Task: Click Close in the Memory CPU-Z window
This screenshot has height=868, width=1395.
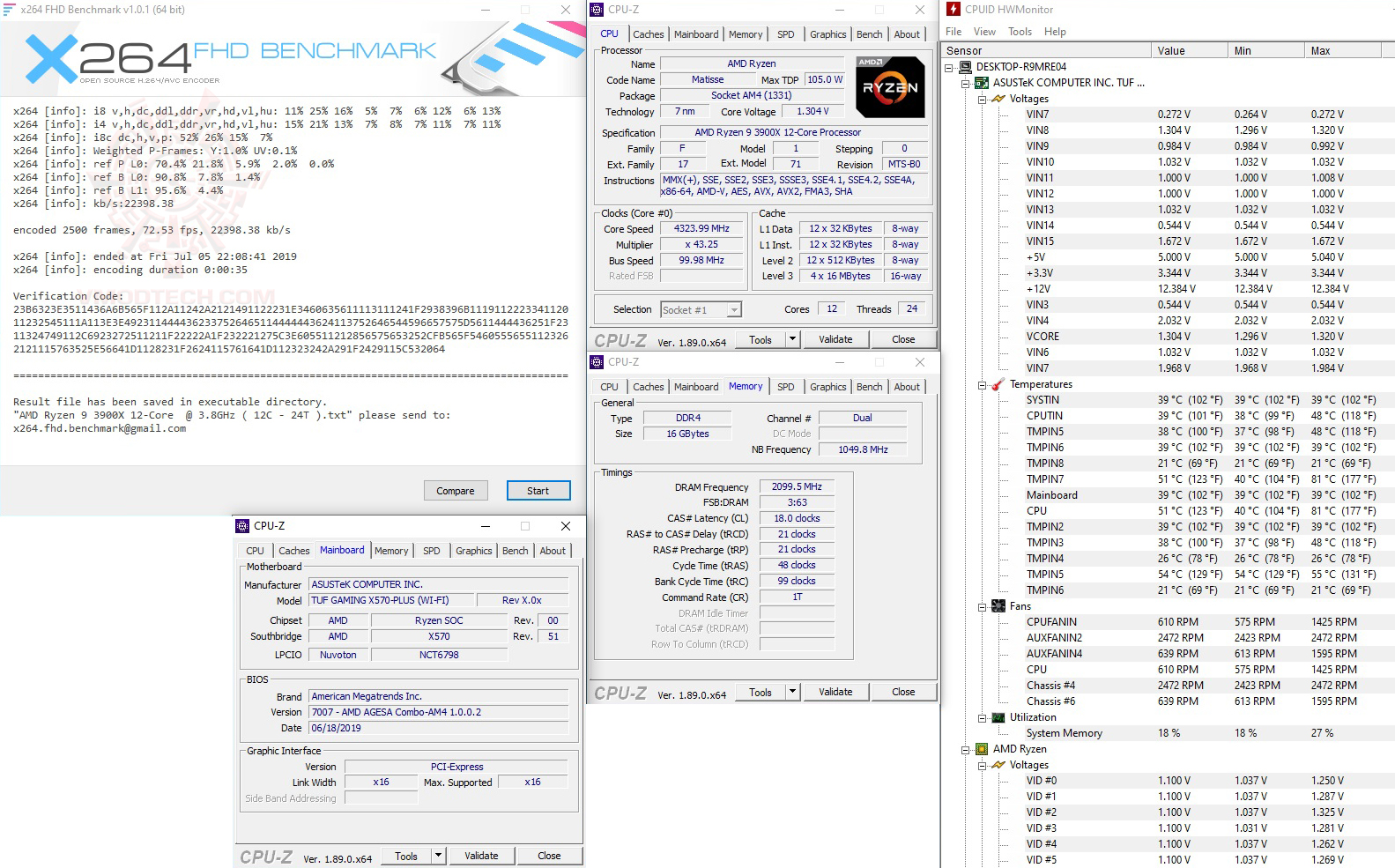Action: [x=903, y=692]
